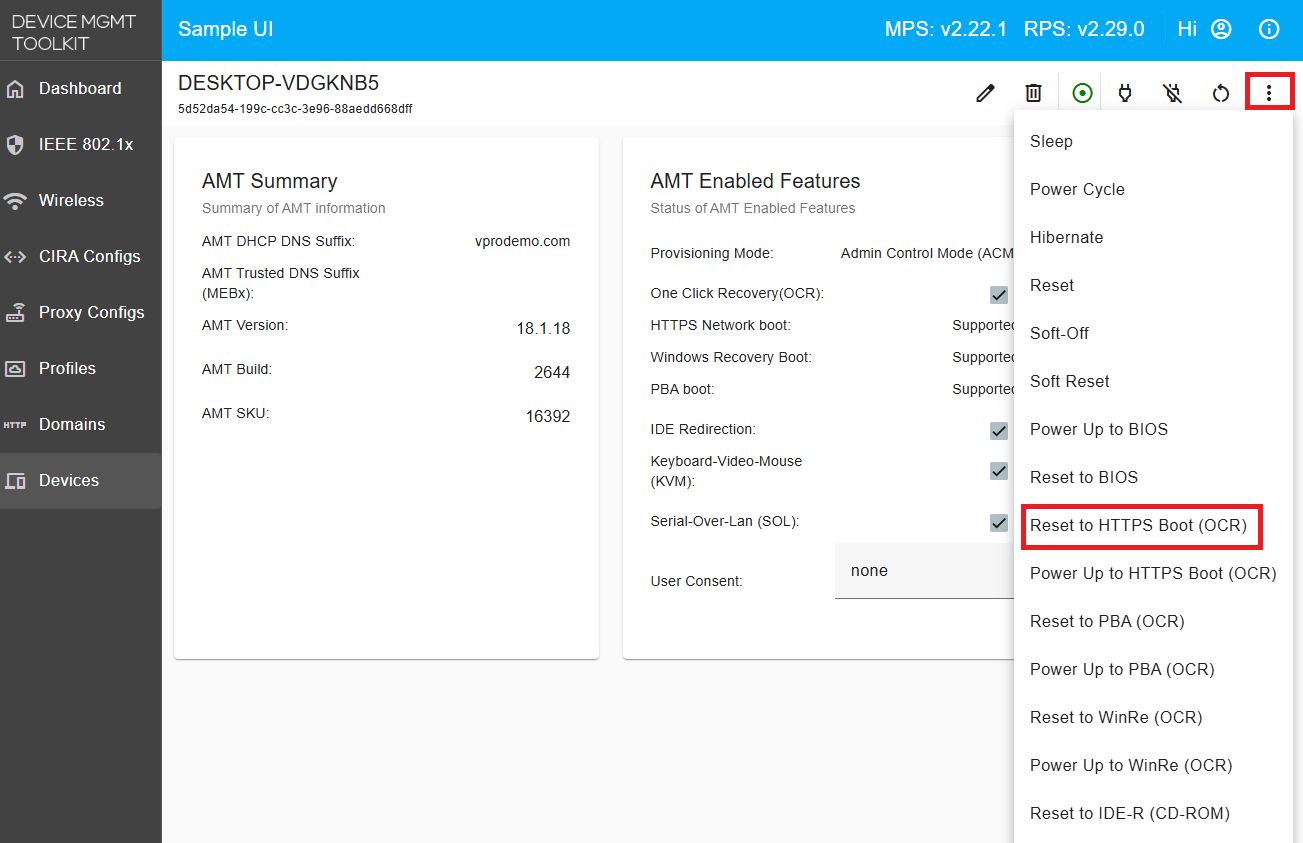Delete the device using the trash icon
Image resolution: width=1303 pixels, height=843 pixels.
coord(1033,92)
